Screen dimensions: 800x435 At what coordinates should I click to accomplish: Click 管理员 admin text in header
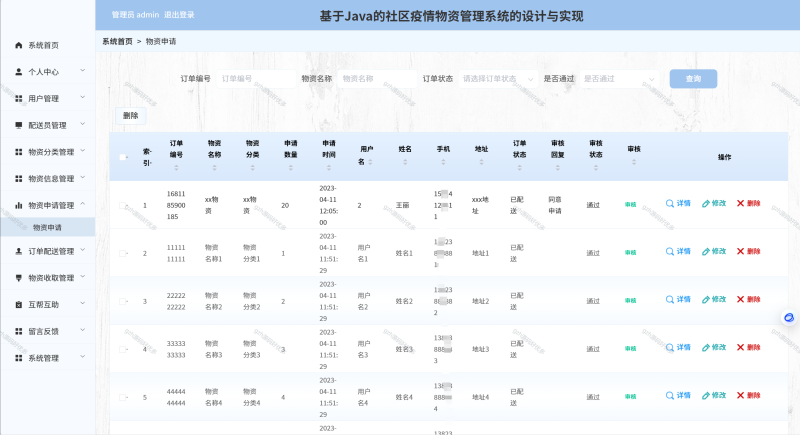[135, 15]
